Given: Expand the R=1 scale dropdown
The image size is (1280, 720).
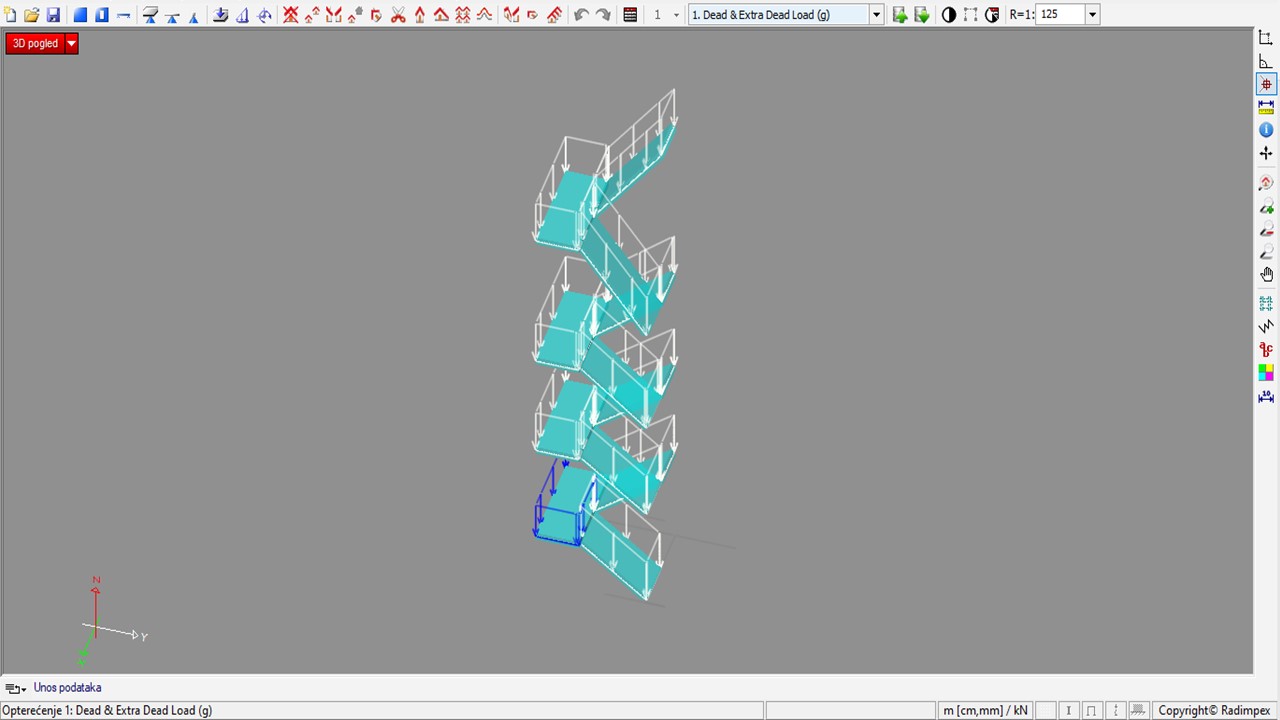Looking at the screenshot, I should (x=1092, y=15).
